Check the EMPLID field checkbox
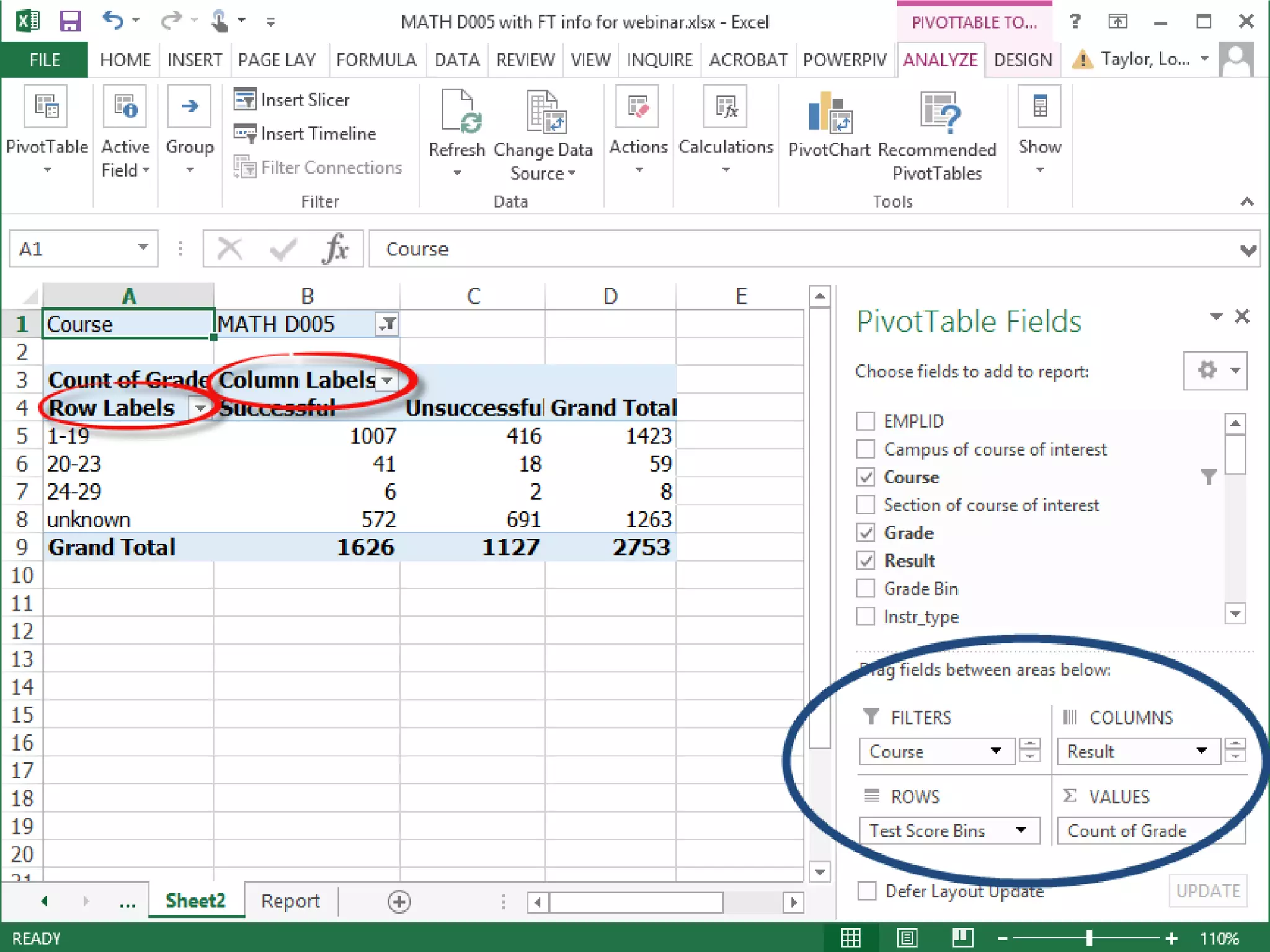This screenshot has width=1270, height=952. point(866,421)
